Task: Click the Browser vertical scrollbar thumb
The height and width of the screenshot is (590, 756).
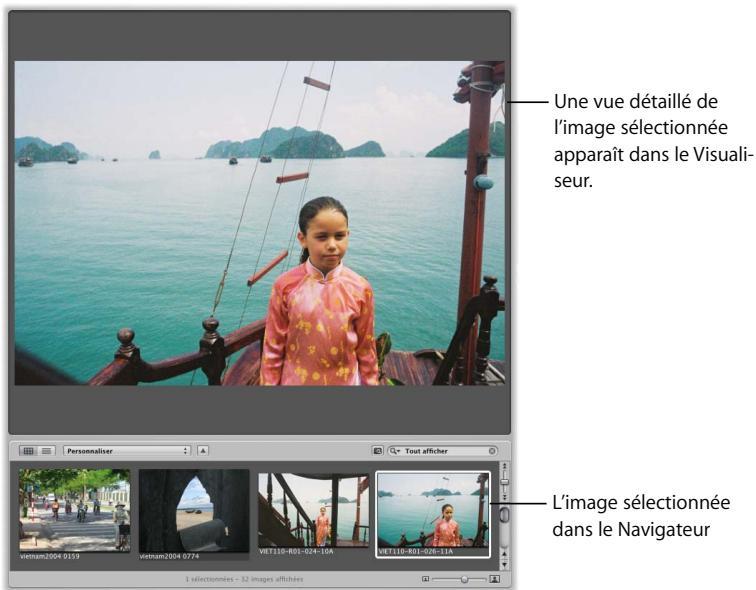Action: 504,515
